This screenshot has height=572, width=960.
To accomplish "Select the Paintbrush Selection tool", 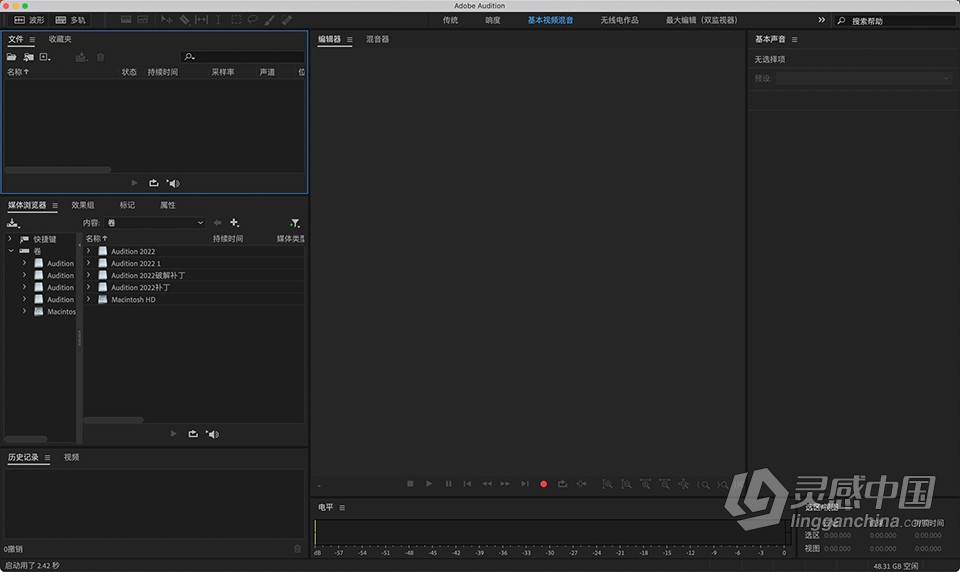I will pyautogui.click(x=269, y=20).
